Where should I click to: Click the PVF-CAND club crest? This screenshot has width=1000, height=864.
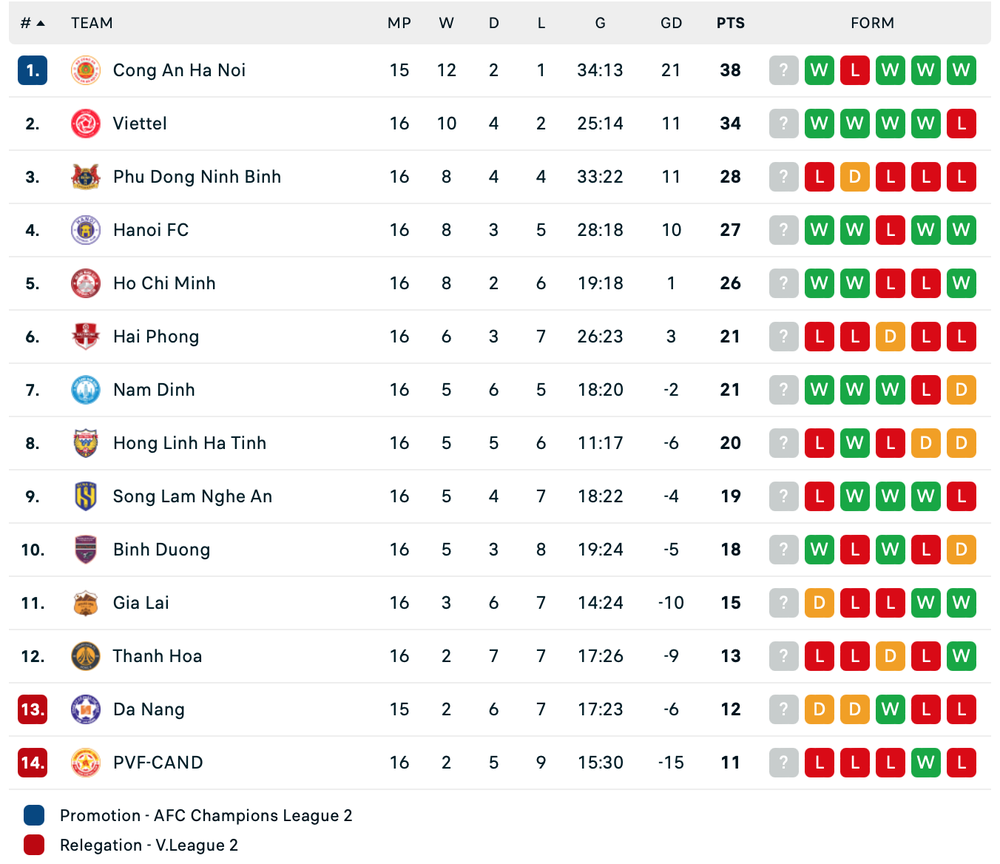86,762
